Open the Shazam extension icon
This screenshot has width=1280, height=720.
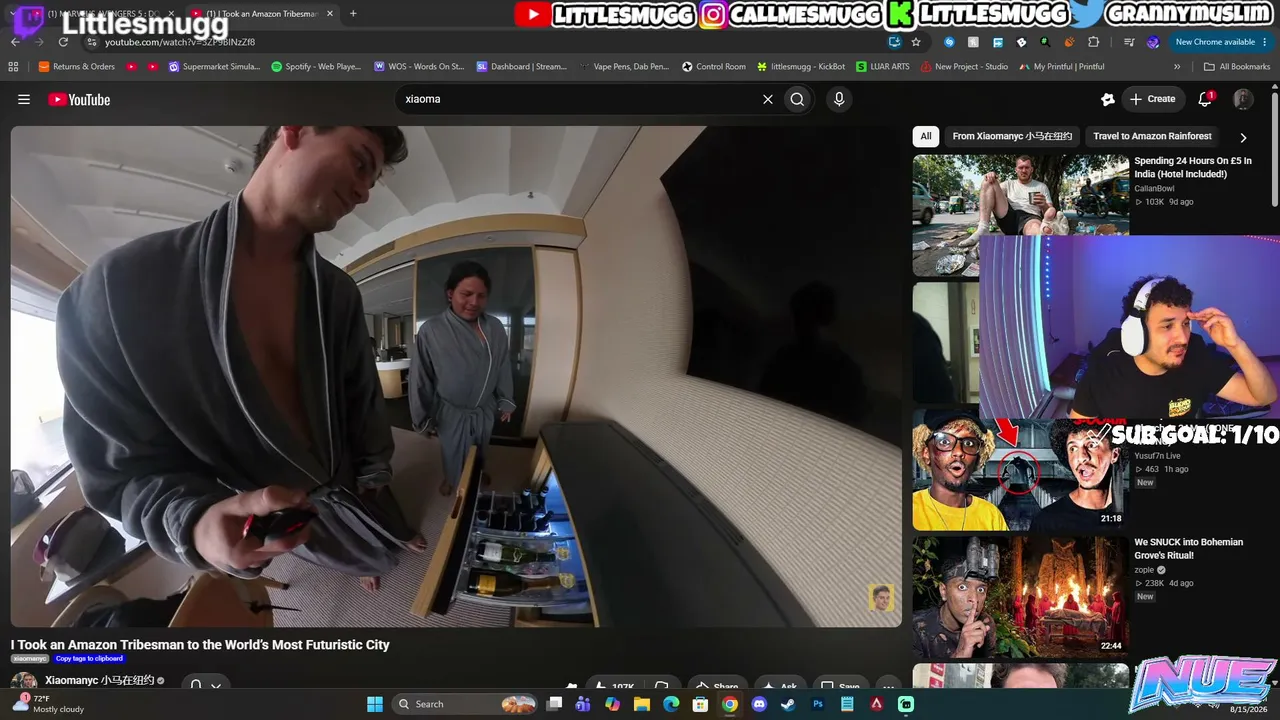coord(949,42)
